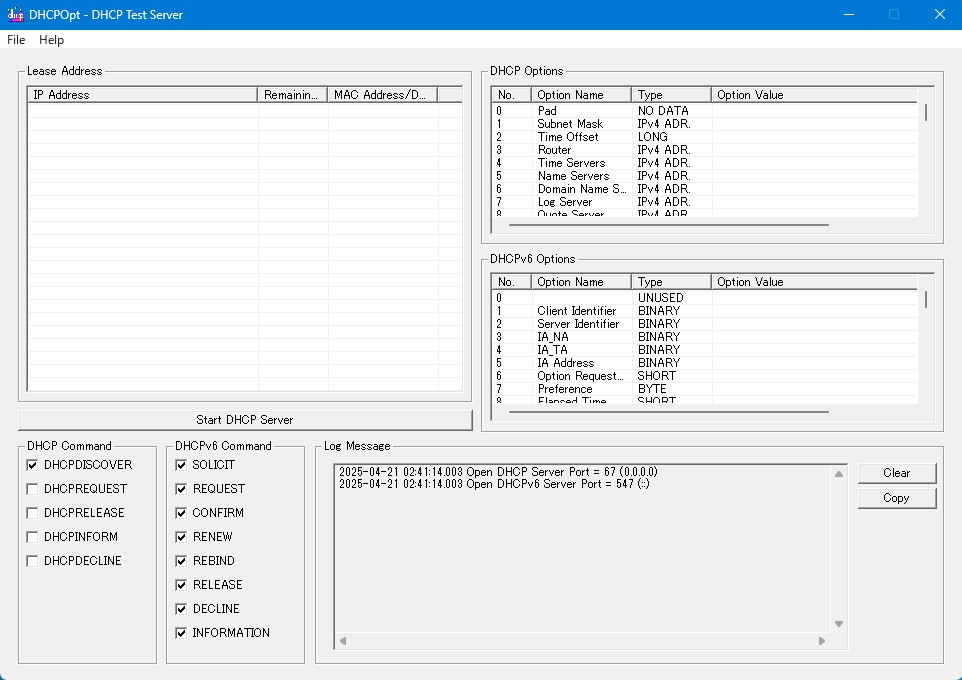This screenshot has width=962, height=680.
Task: Clear the log messages
Action: tap(896, 473)
